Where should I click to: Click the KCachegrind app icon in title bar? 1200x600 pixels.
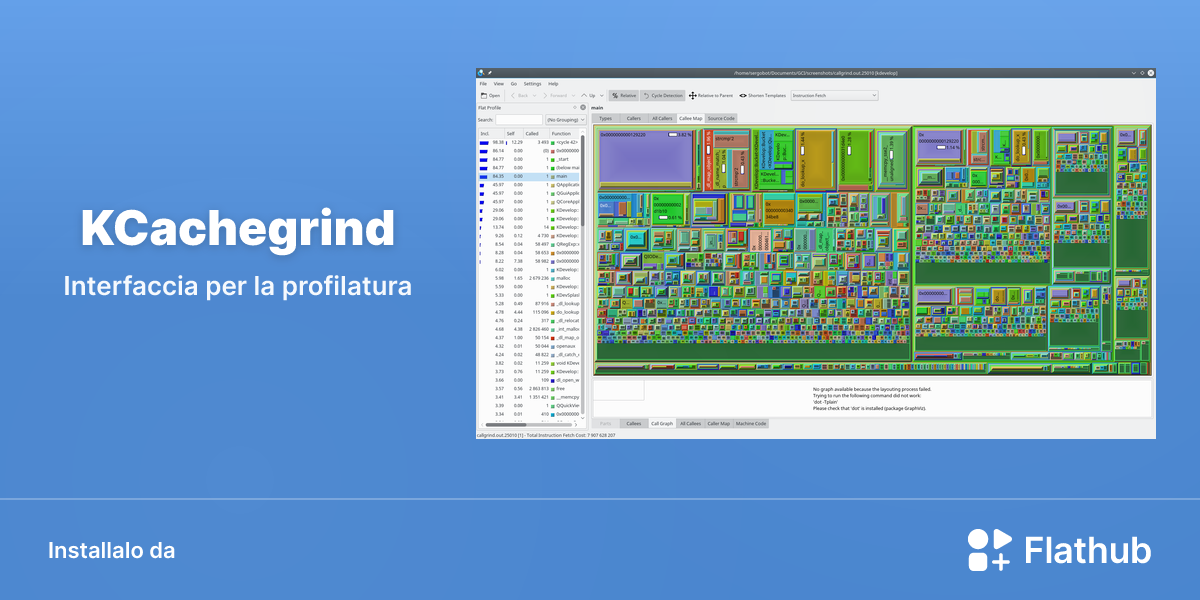pos(481,73)
